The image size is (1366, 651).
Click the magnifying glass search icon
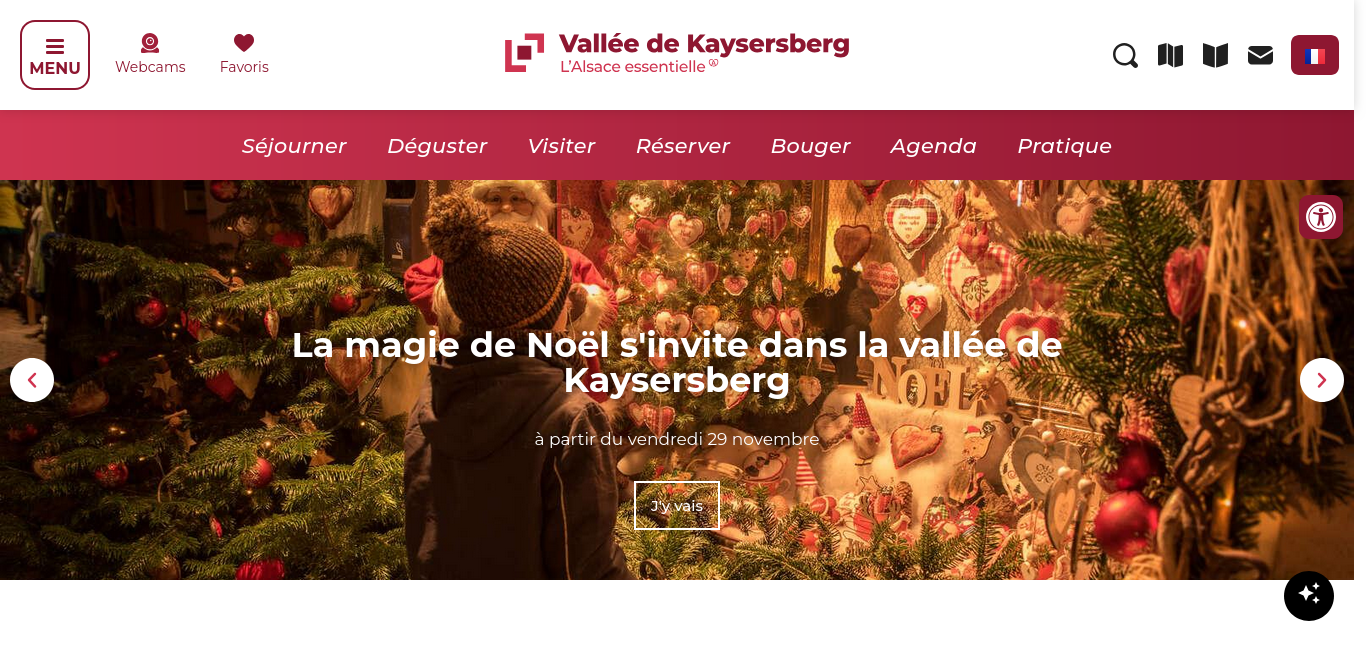(x=1125, y=55)
